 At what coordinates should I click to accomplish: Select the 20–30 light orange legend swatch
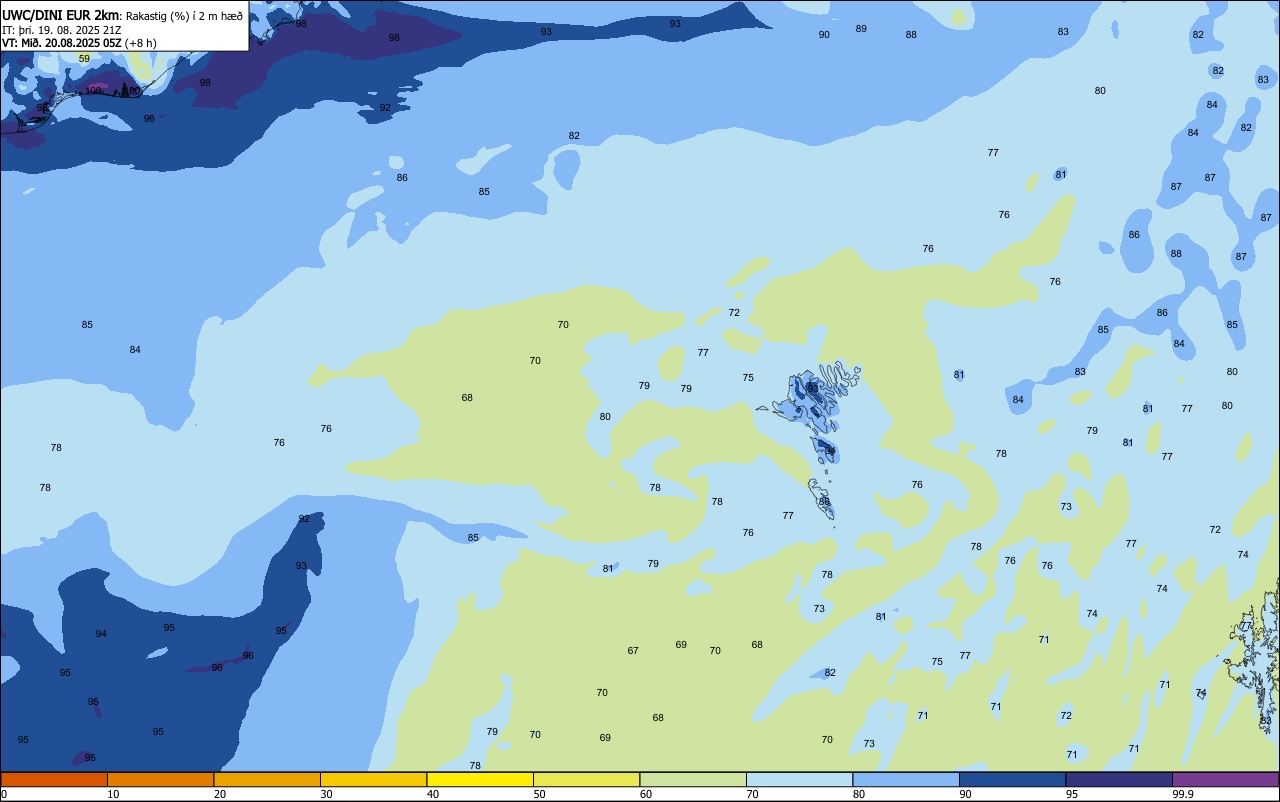267,779
